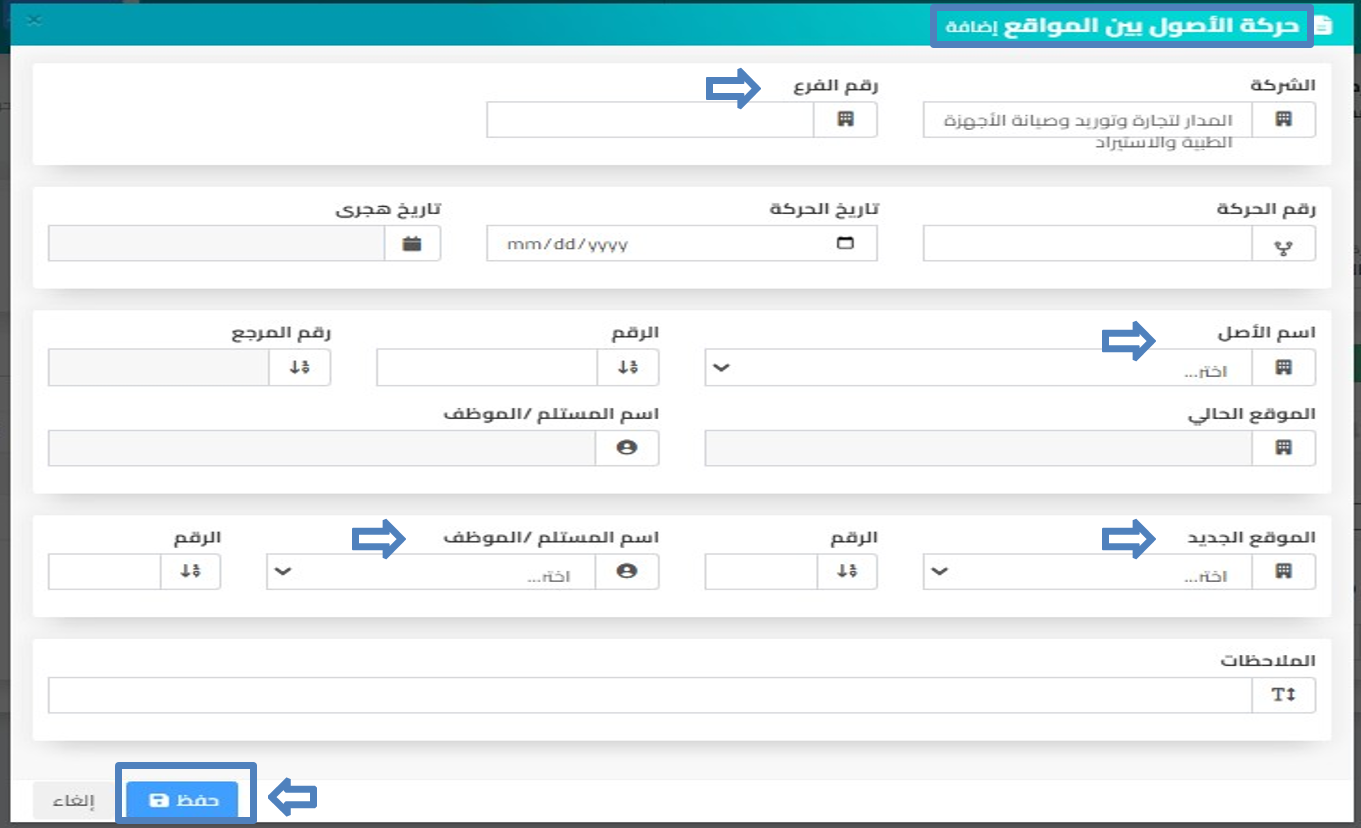Screen dimensions: 1361x828
Task: Focus the رقم الحركة input field
Action: [x=1088, y=243]
